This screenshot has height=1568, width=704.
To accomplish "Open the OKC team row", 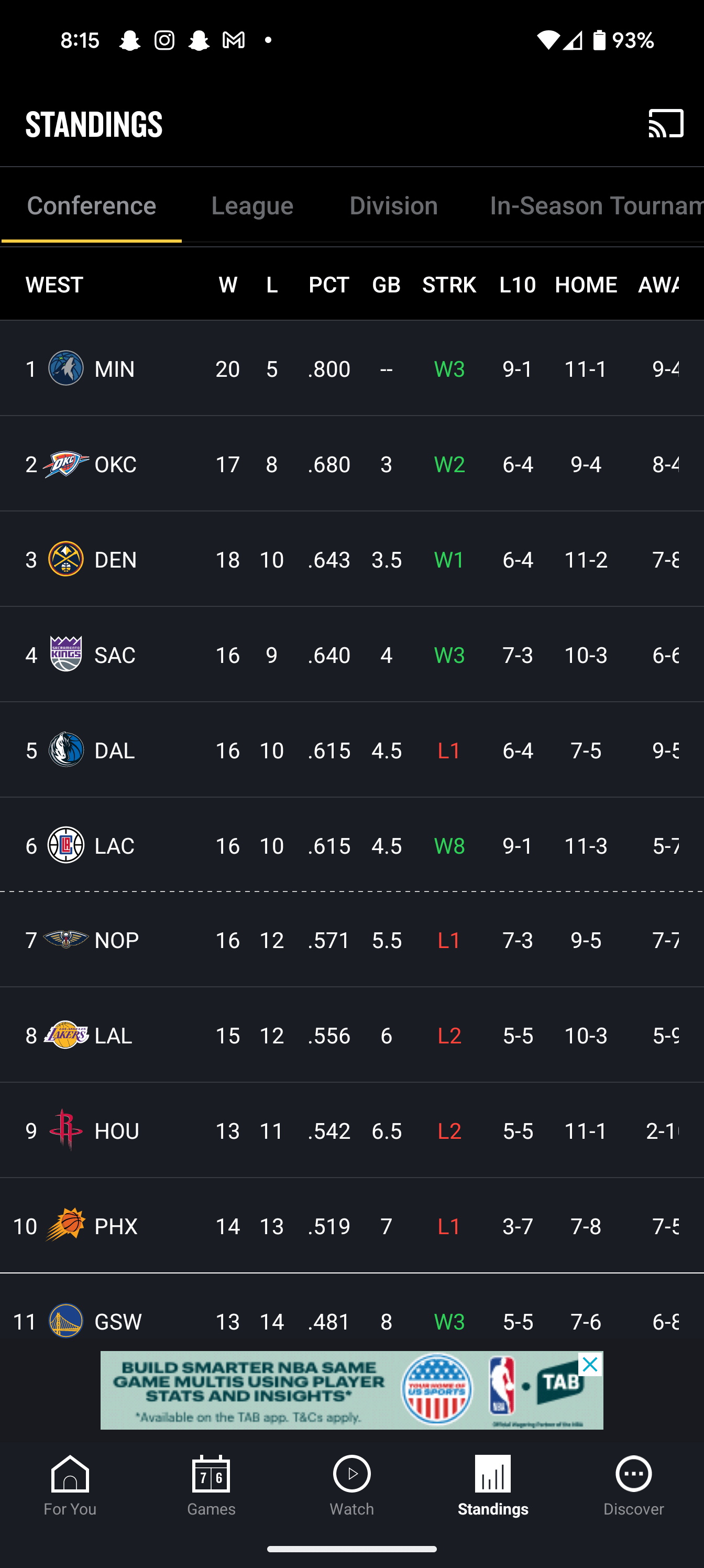I will coord(351,464).
